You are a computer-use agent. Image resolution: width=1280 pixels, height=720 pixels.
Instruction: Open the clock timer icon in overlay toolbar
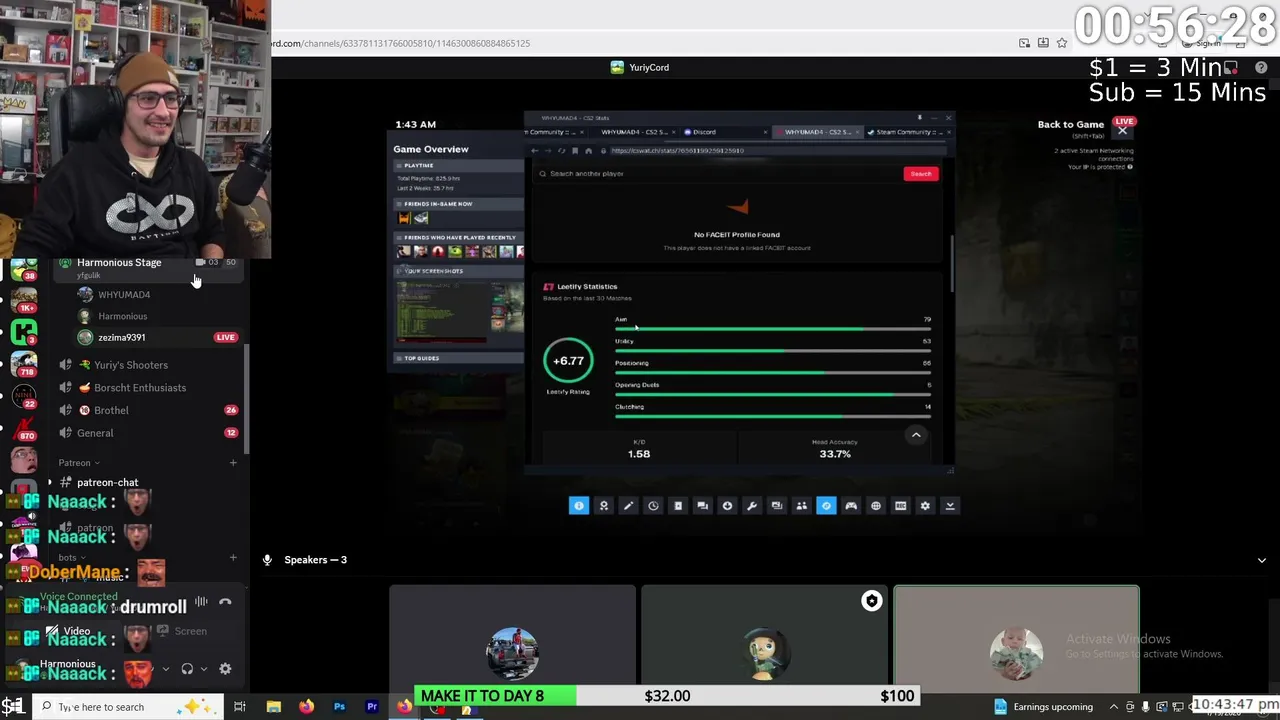653,506
